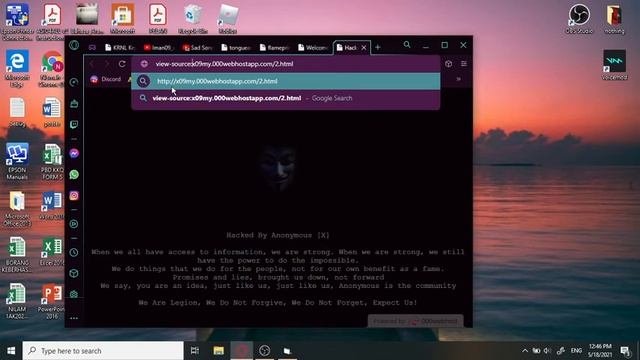The height and width of the screenshot is (360, 640).
Task: Open the extensions cube icon in toolbar
Action: 449,64
